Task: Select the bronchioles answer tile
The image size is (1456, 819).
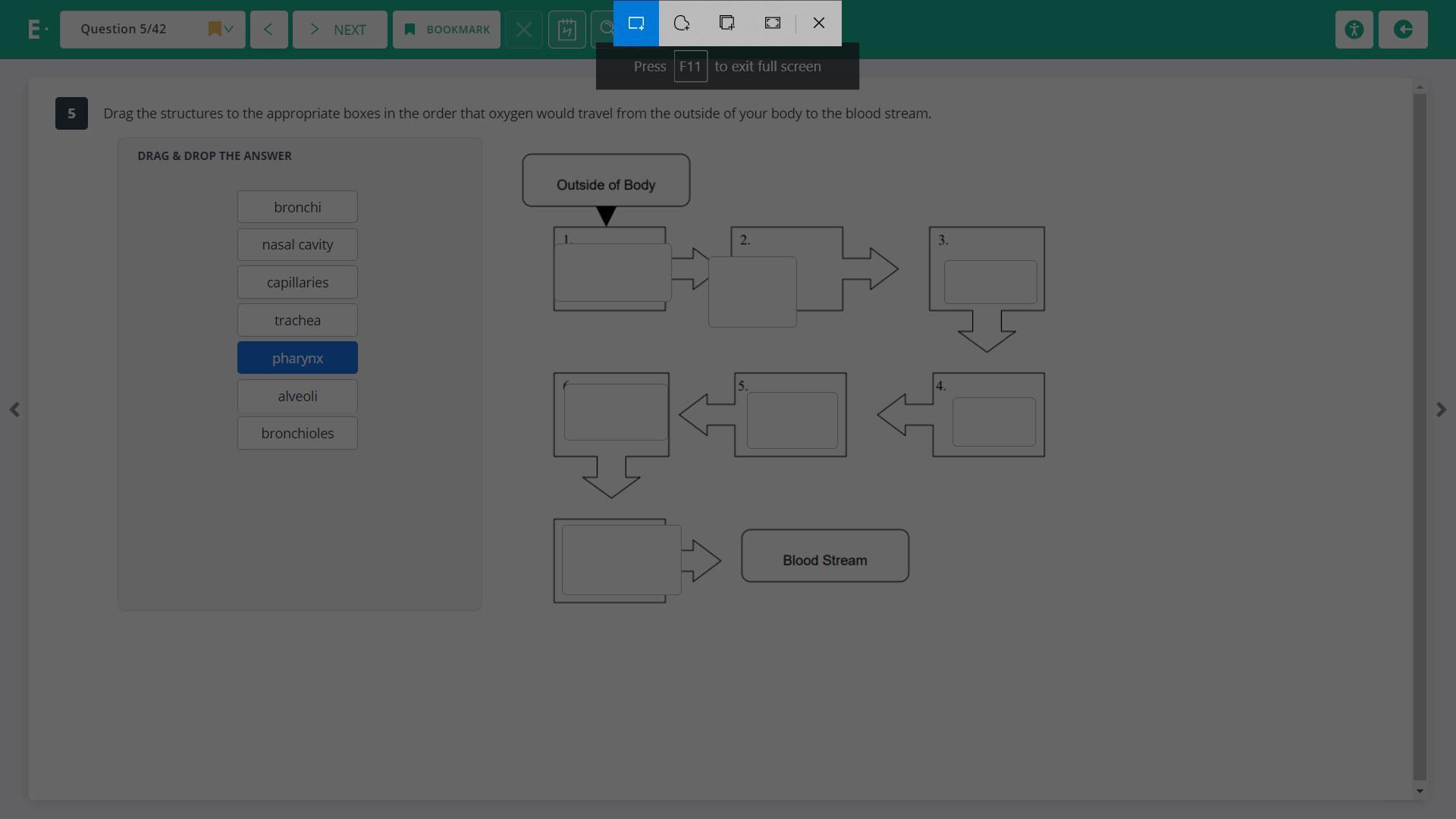Action: pos(297,433)
